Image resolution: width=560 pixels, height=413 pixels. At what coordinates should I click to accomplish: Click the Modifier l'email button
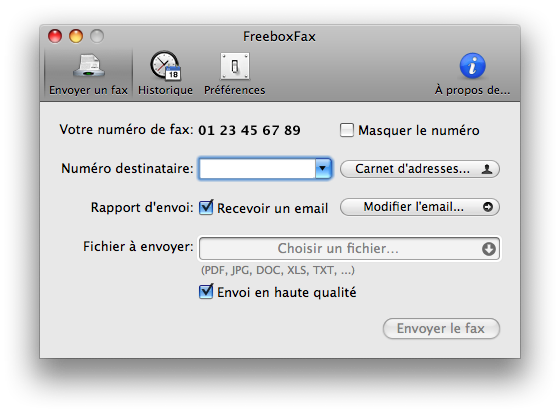pos(420,207)
